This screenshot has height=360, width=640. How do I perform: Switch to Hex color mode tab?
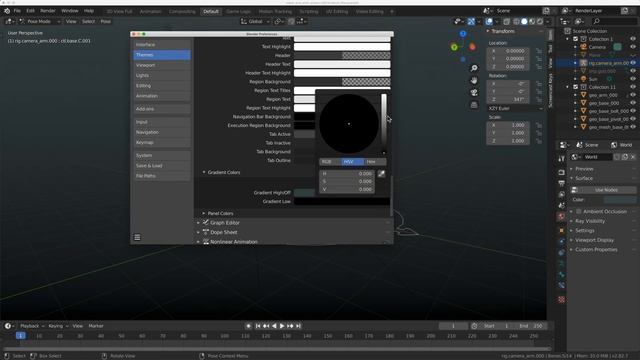[x=375, y=162]
